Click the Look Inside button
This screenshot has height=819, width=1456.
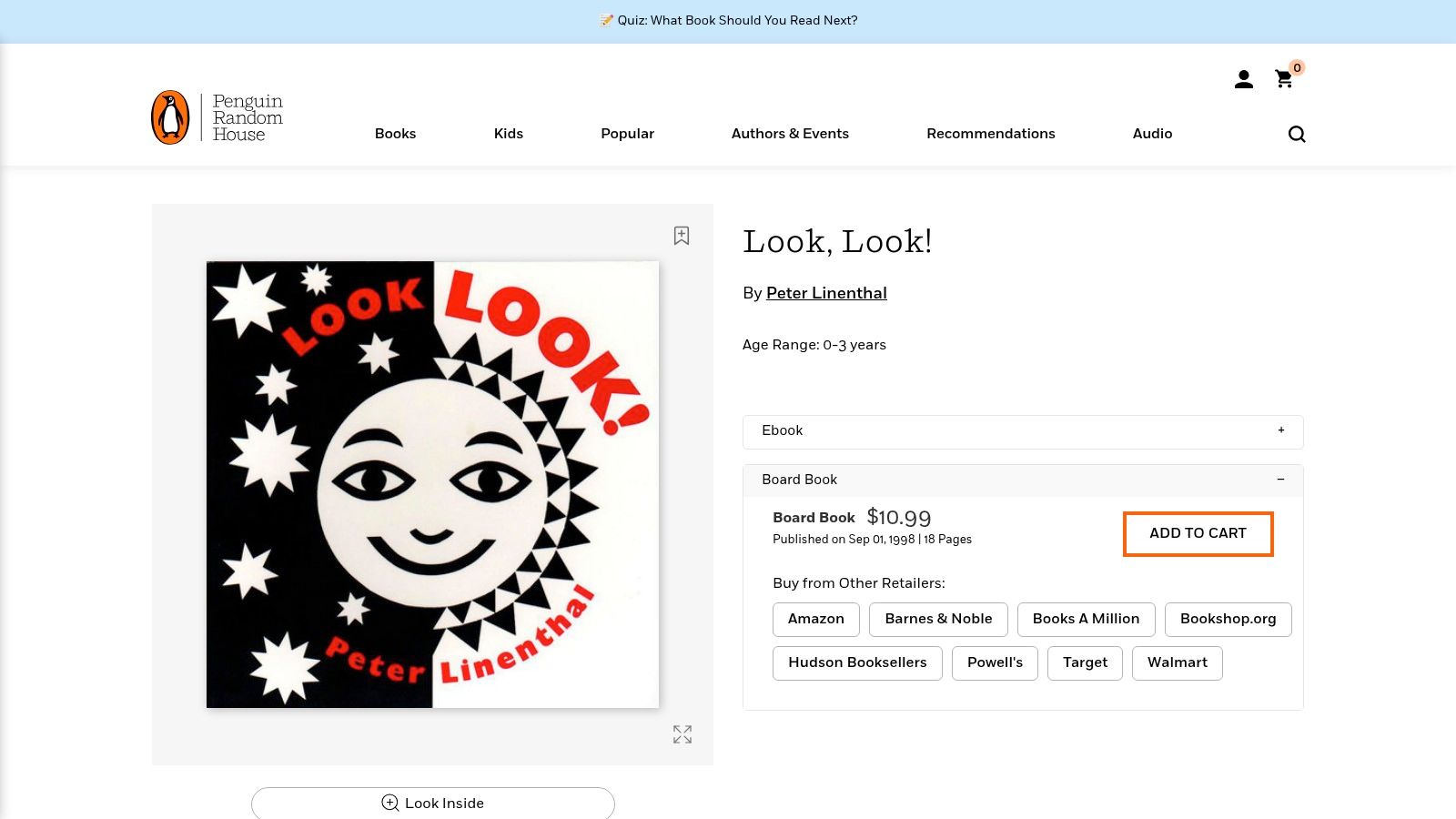(x=433, y=803)
